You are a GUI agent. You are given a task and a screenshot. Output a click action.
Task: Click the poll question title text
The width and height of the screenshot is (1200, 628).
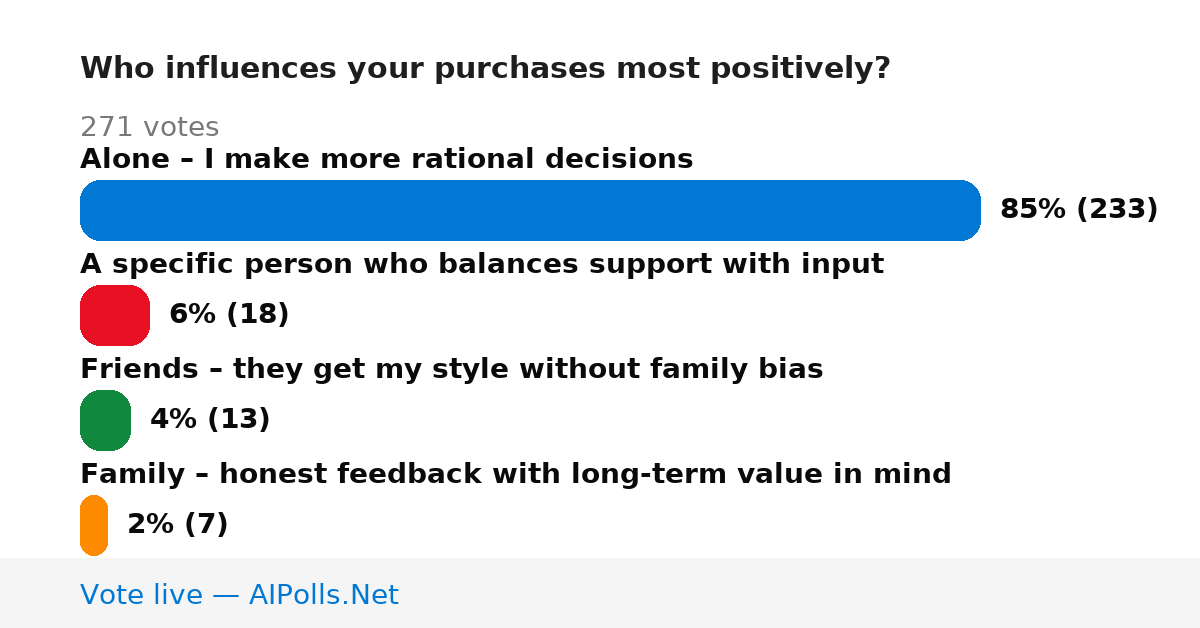pos(485,68)
